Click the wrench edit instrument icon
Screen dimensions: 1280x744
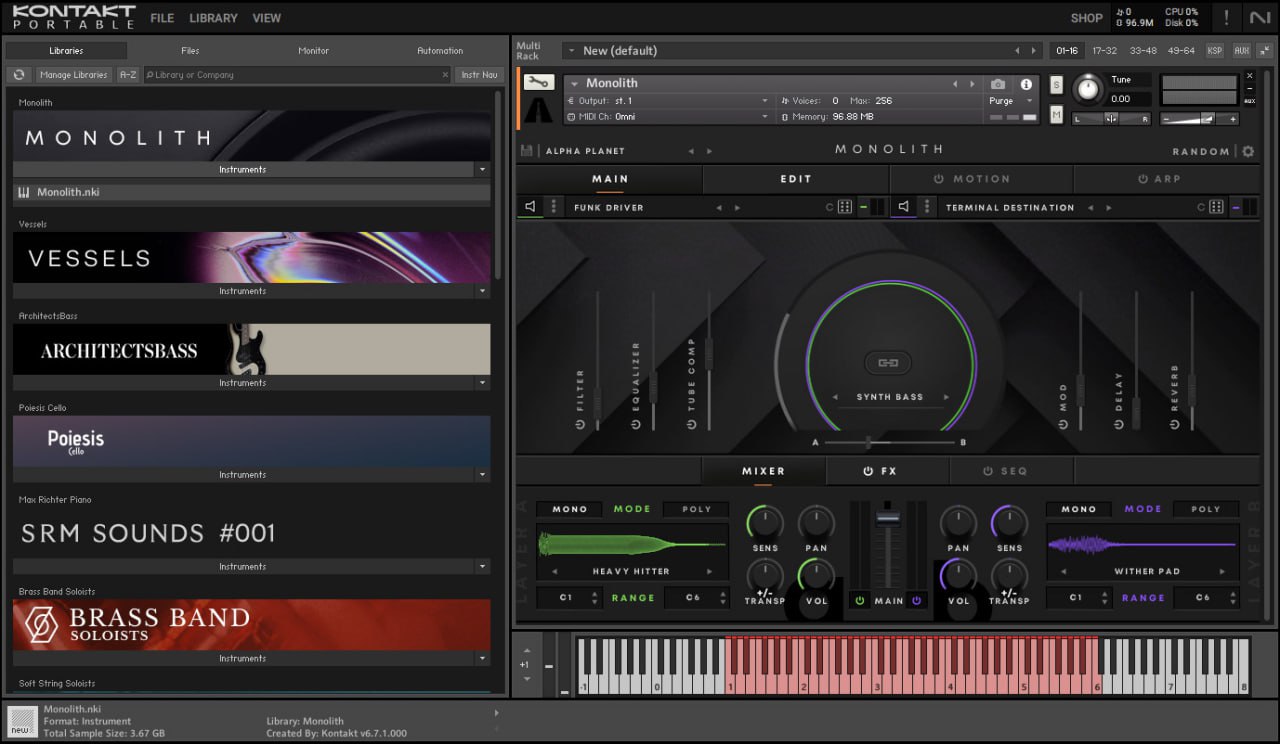[x=538, y=83]
